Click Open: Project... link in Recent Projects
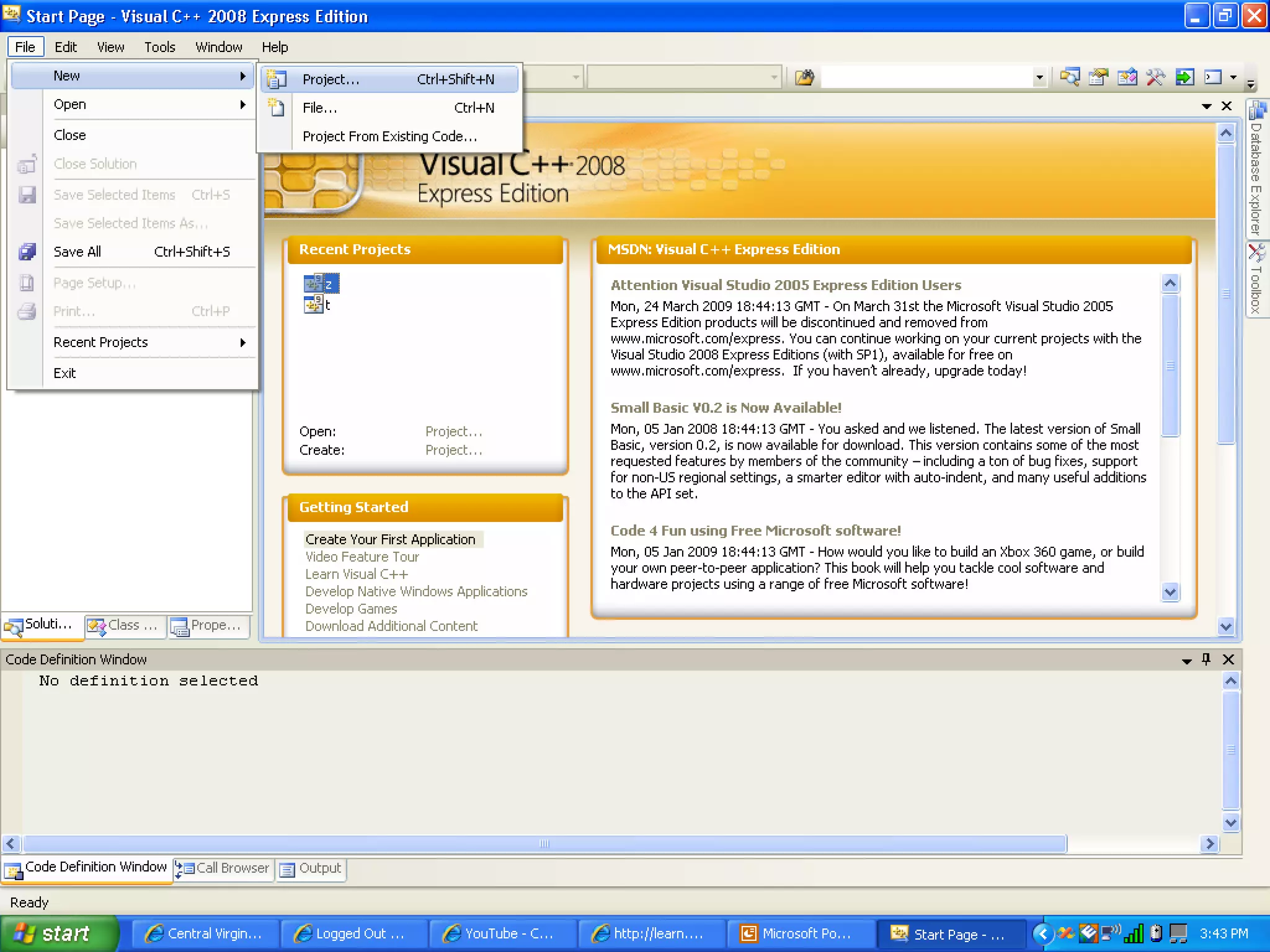Image resolution: width=1270 pixels, height=952 pixels. [x=453, y=431]
